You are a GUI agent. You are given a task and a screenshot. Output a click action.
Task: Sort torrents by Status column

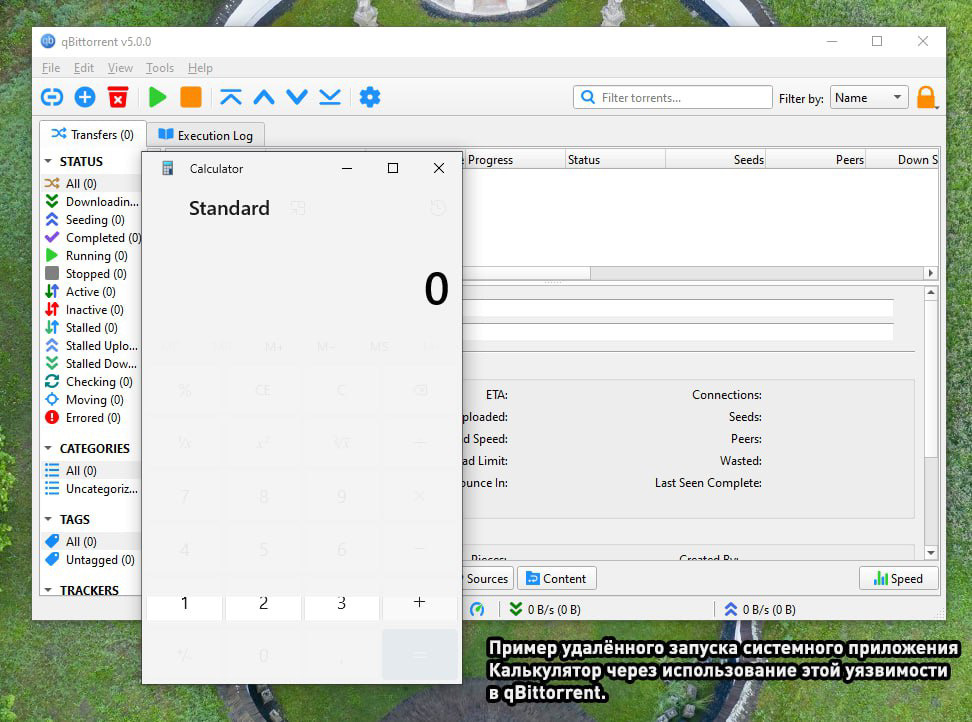pyautogui.click(x=616, y=159)
